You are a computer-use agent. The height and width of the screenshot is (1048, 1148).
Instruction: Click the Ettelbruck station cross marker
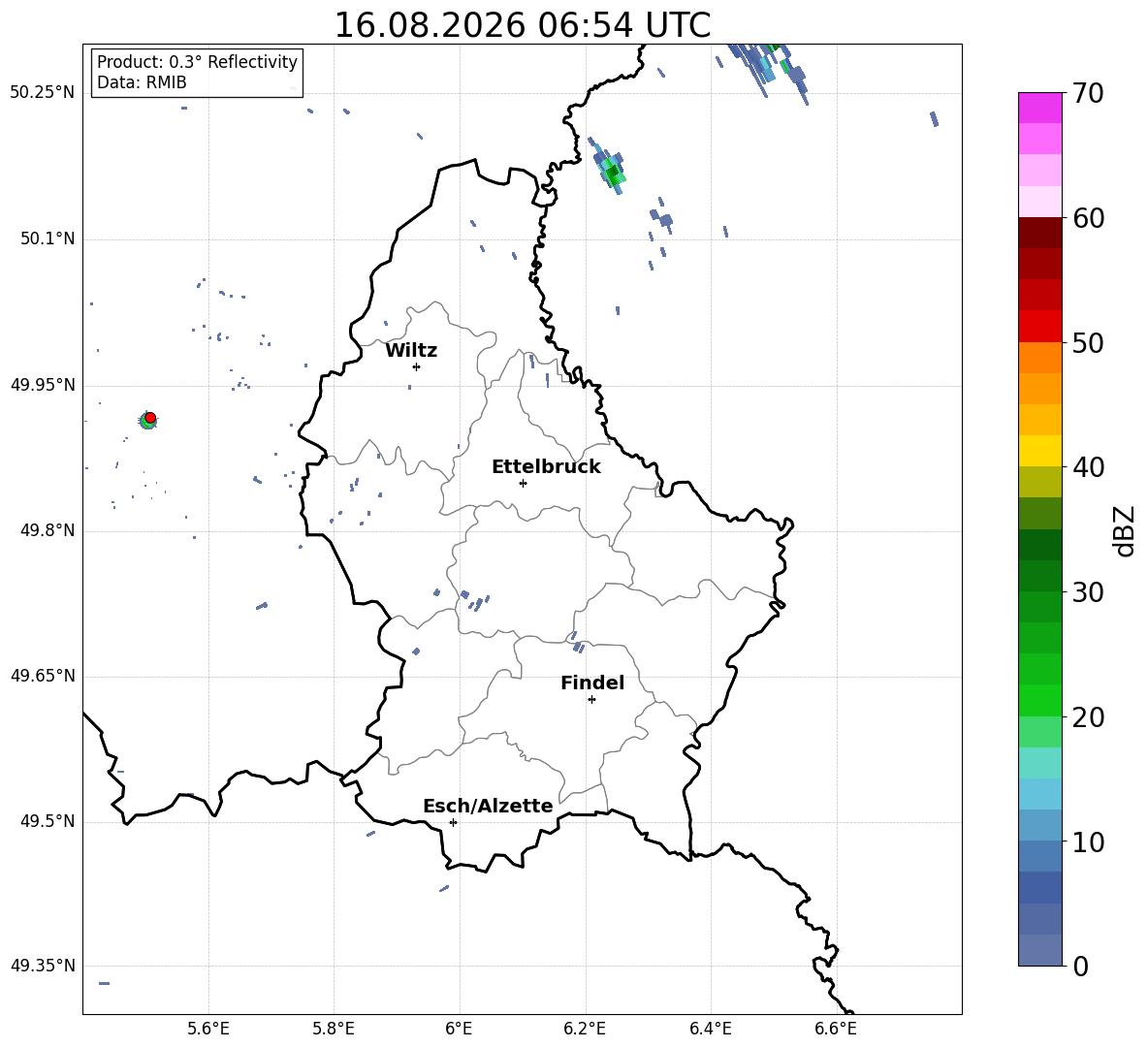[x=523, y=483]
